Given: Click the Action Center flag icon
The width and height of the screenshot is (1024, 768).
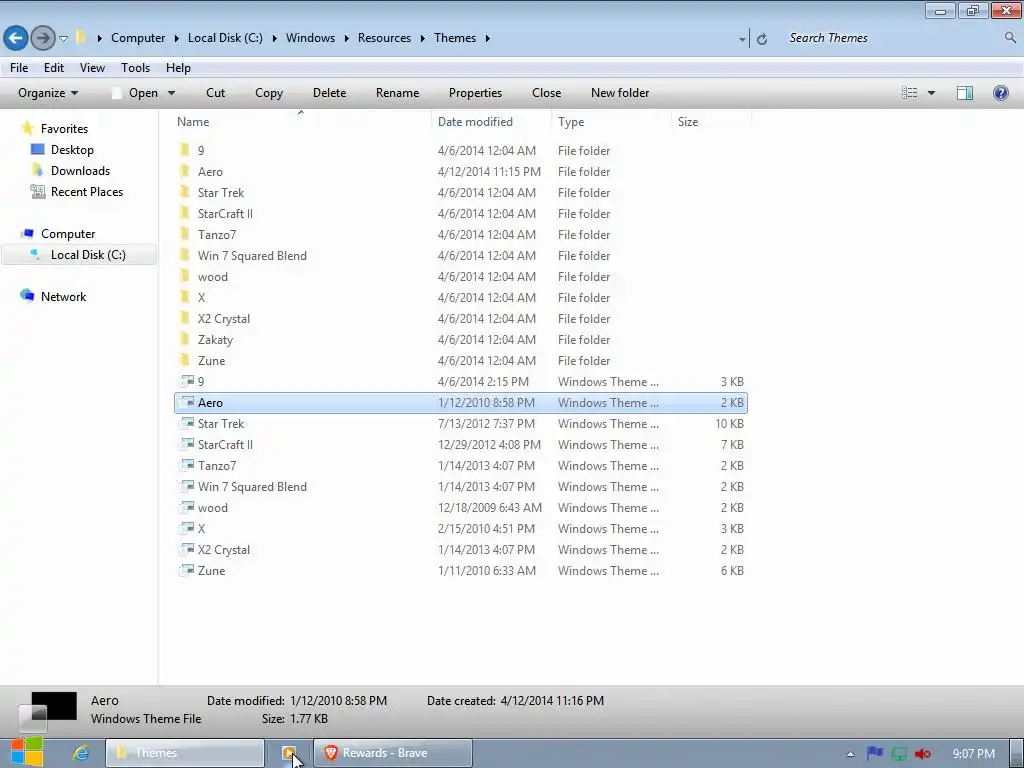Looking at the screenshot, I should (x=875, y=754).
